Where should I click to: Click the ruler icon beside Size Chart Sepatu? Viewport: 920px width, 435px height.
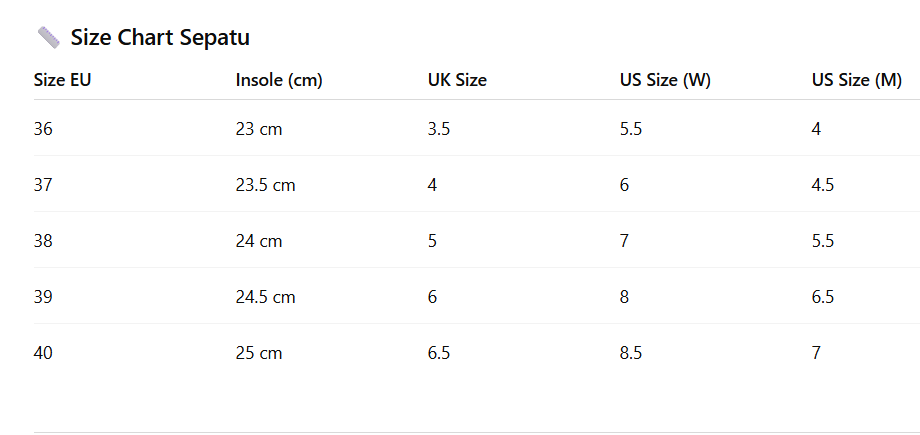[48, 38]
